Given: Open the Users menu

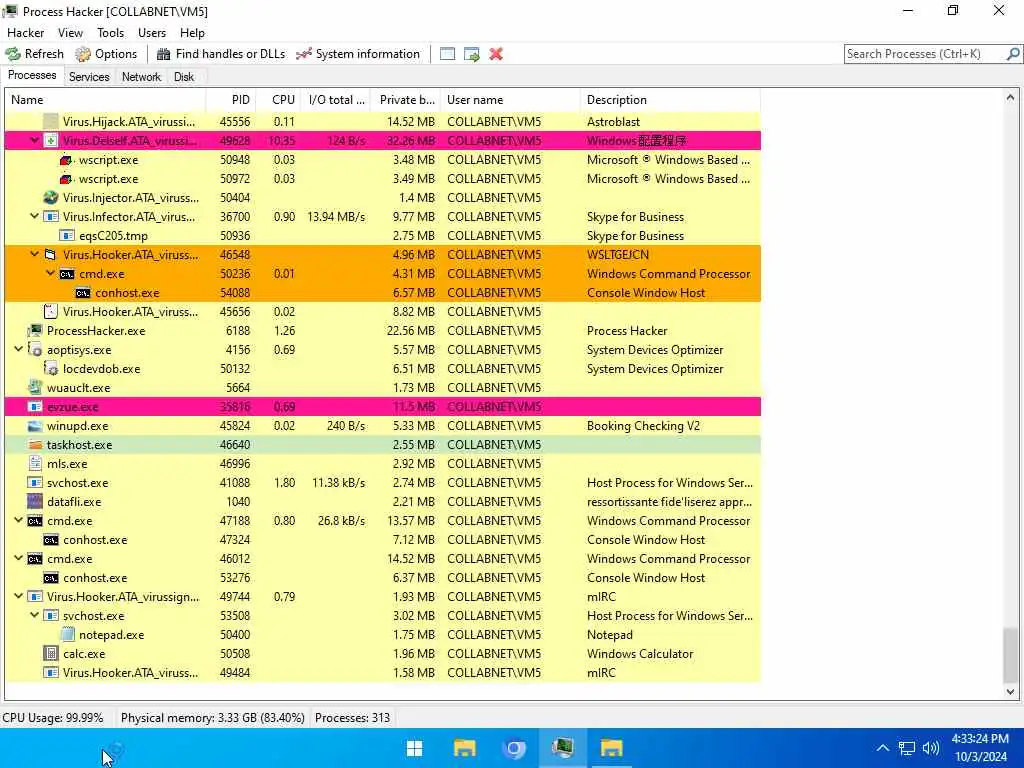Looking at the screenshot, I should pos(152,33).
